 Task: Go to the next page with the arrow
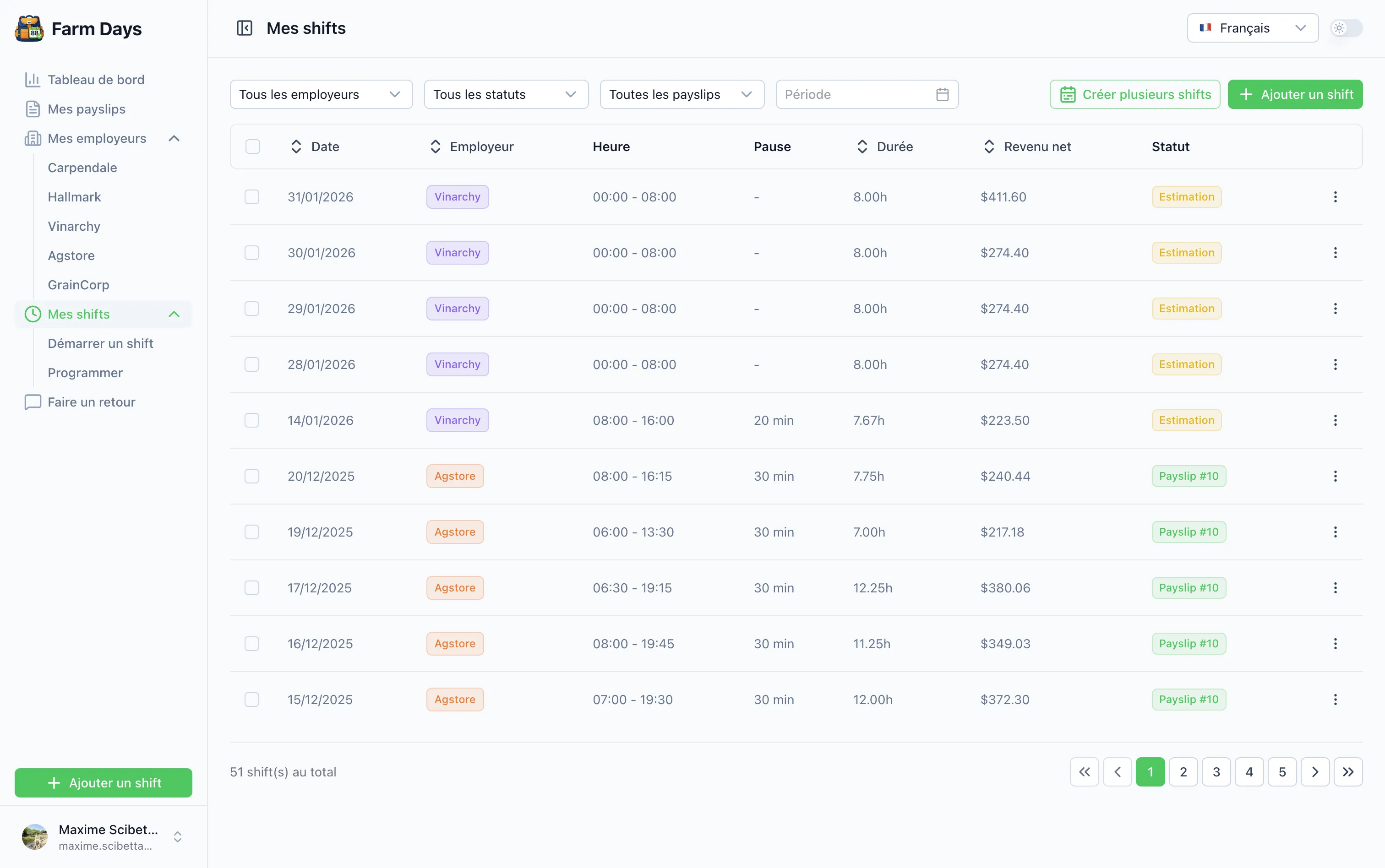pos(1315,771)
